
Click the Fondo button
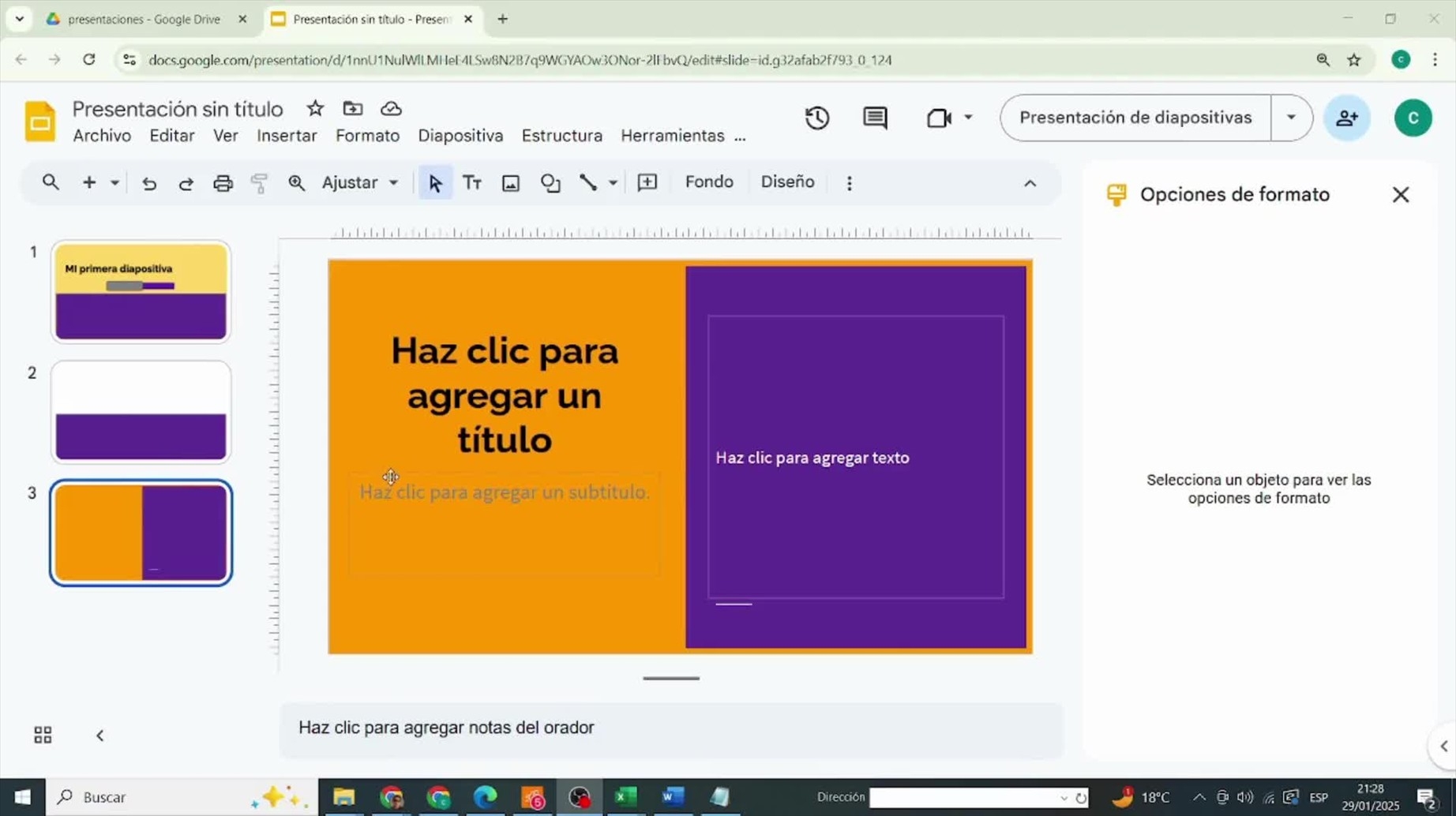click(708, 182)
